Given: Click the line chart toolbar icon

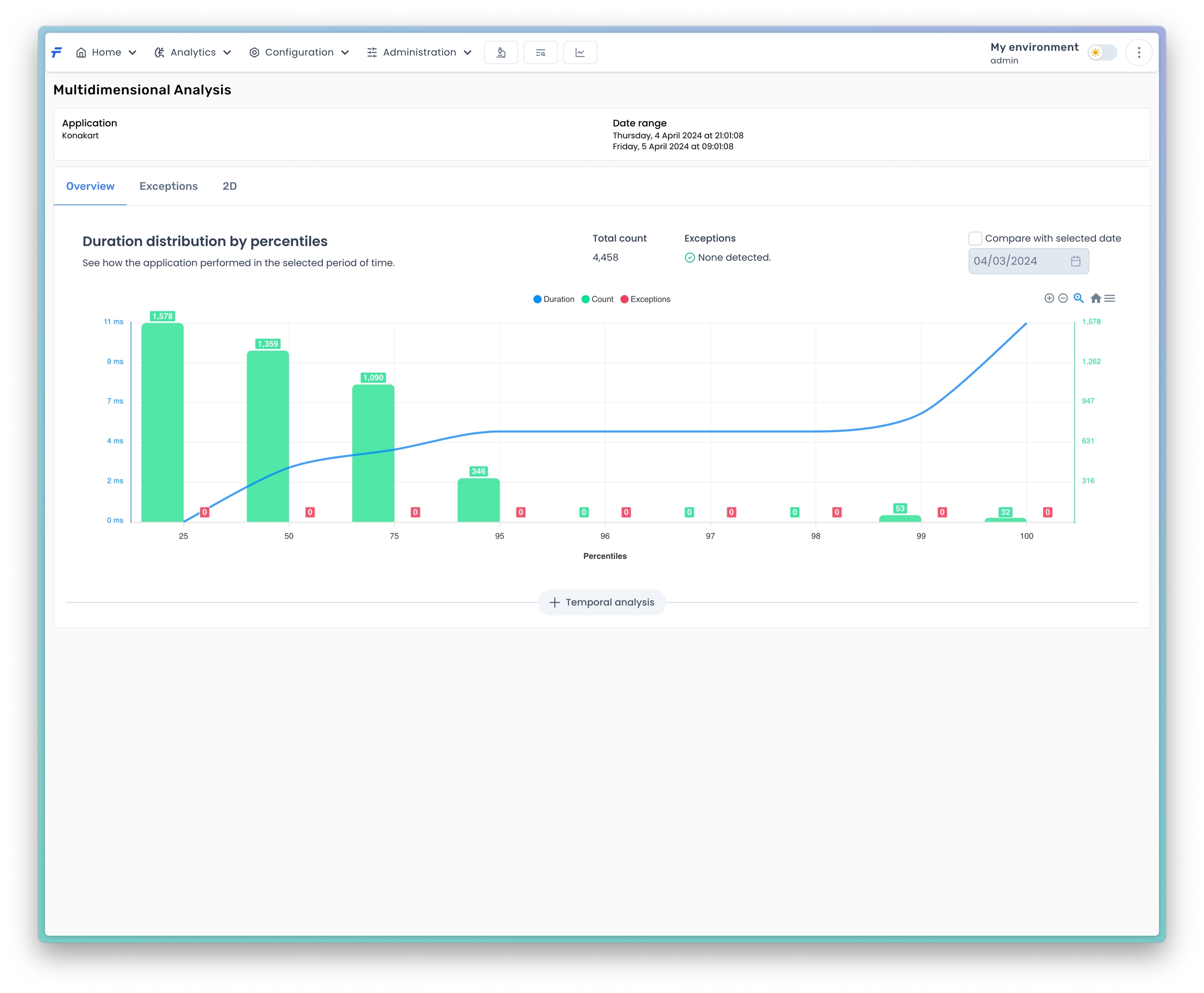Looking at the screenshot, I should pyautogui.click(x=580, y=53).
